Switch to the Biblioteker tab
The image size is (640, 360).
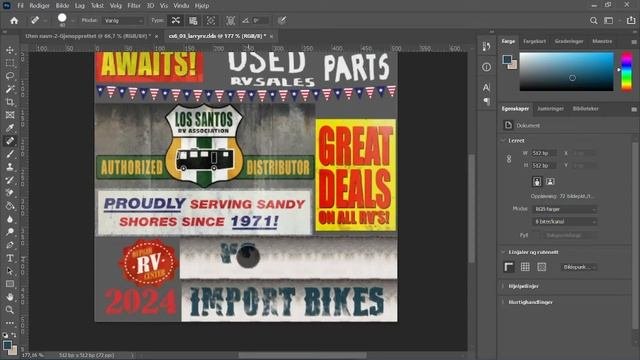pos(585,109)
